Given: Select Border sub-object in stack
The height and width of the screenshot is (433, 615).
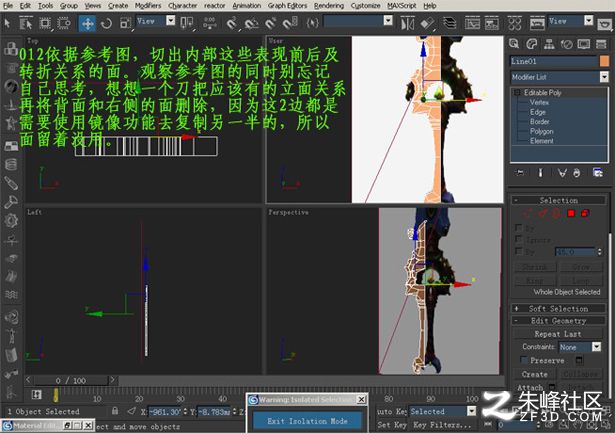Looking at the screenshot, I should pos(540,122).
